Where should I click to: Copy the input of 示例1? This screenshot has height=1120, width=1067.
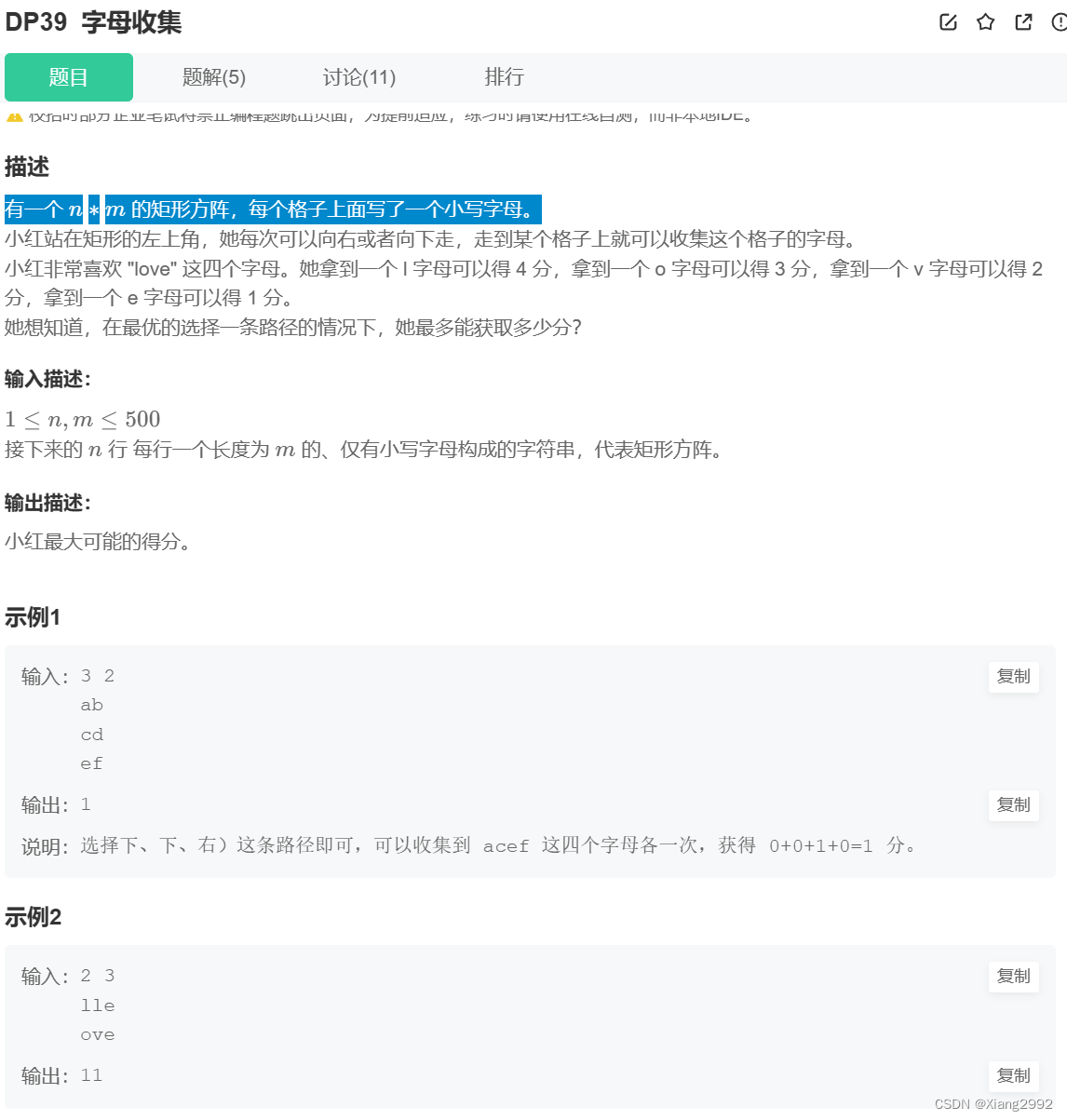click(x=1013, y=677)
